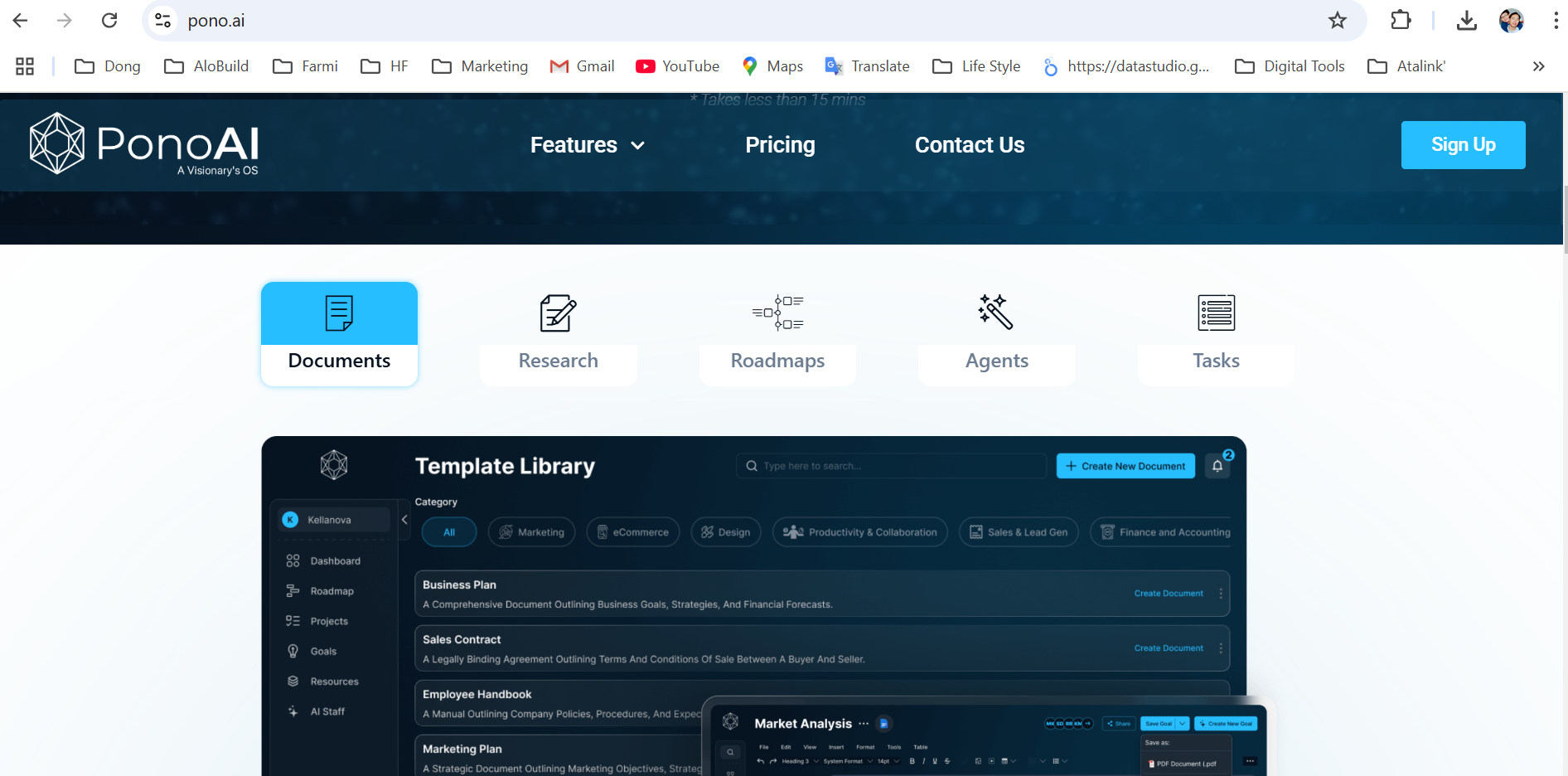
Task: Click the Create New Document button
Action: [1125, 466]
